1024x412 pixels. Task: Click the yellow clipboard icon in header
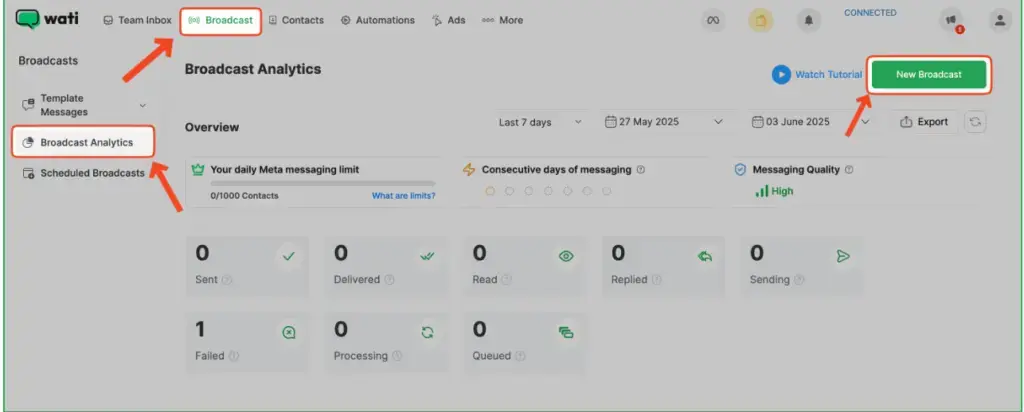pos(760,21)
